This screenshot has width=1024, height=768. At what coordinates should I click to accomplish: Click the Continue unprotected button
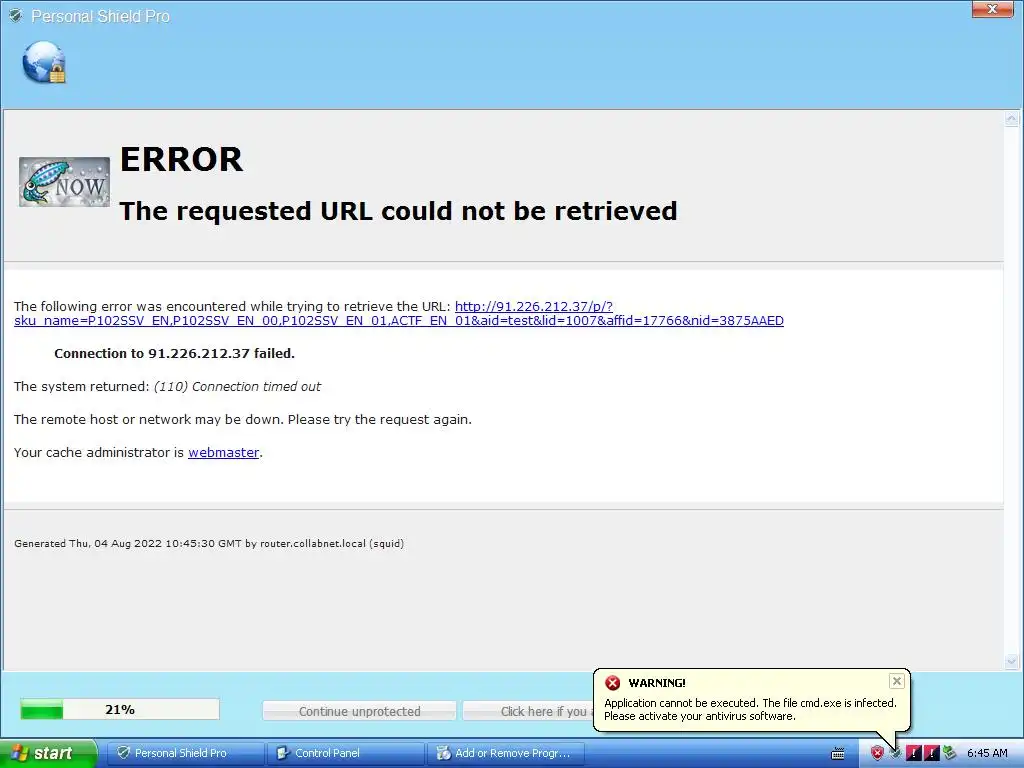(359, 711)
